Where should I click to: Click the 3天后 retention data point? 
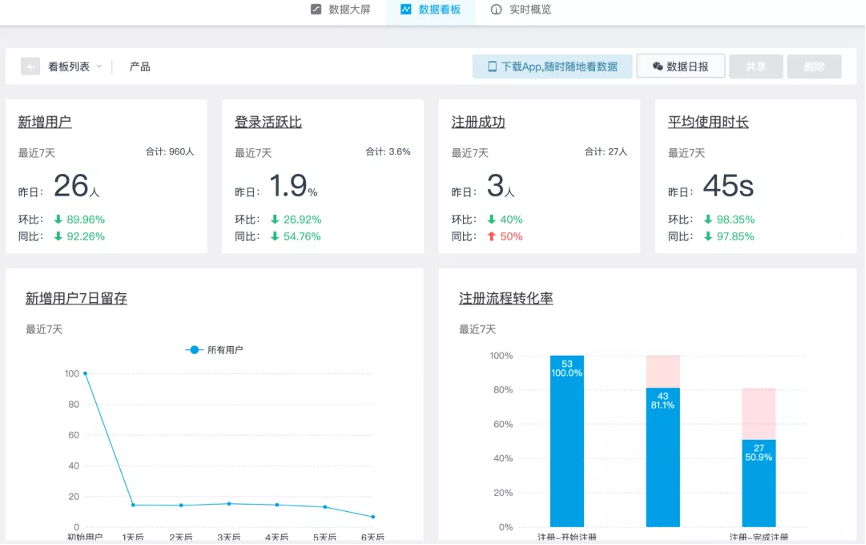click(x=229, y=504)
